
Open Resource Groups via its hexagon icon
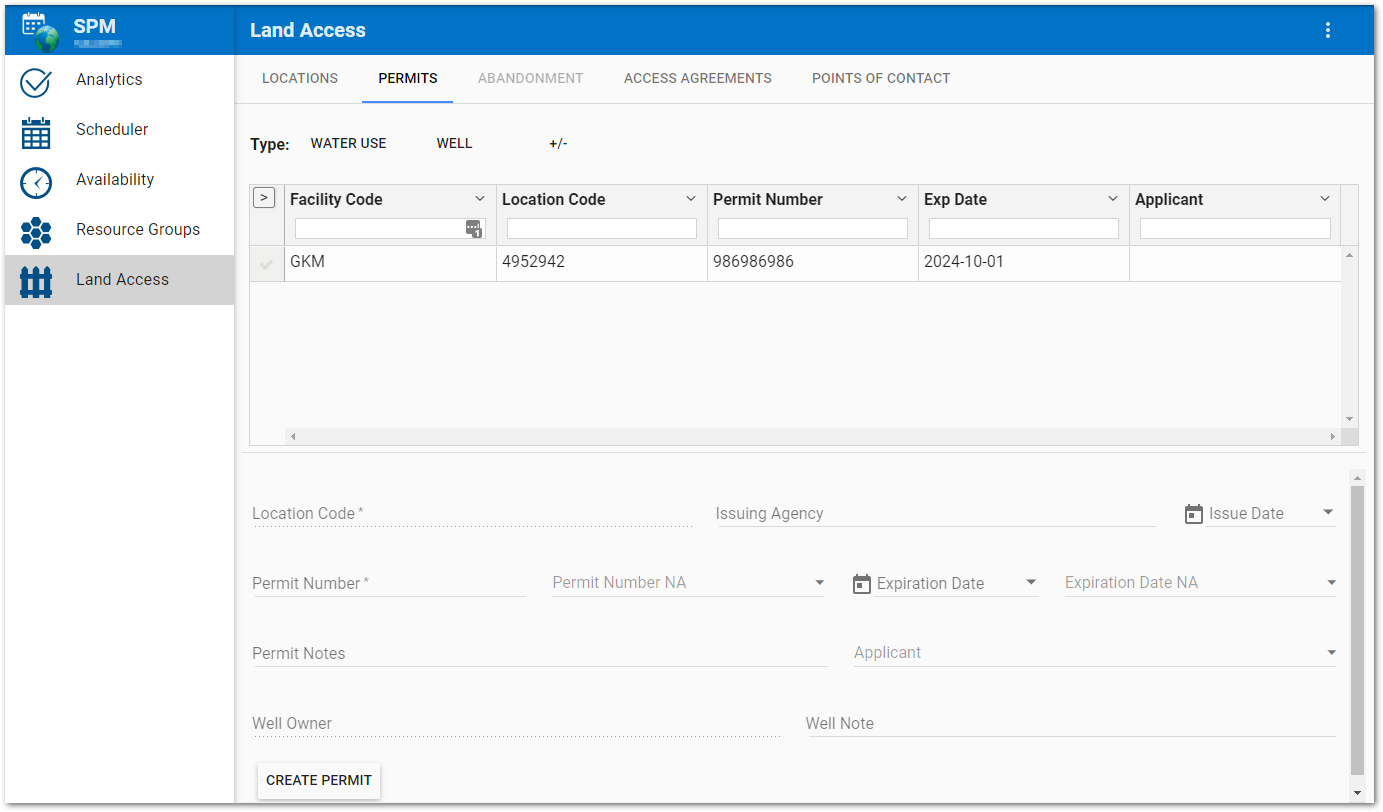coord(36,231)
